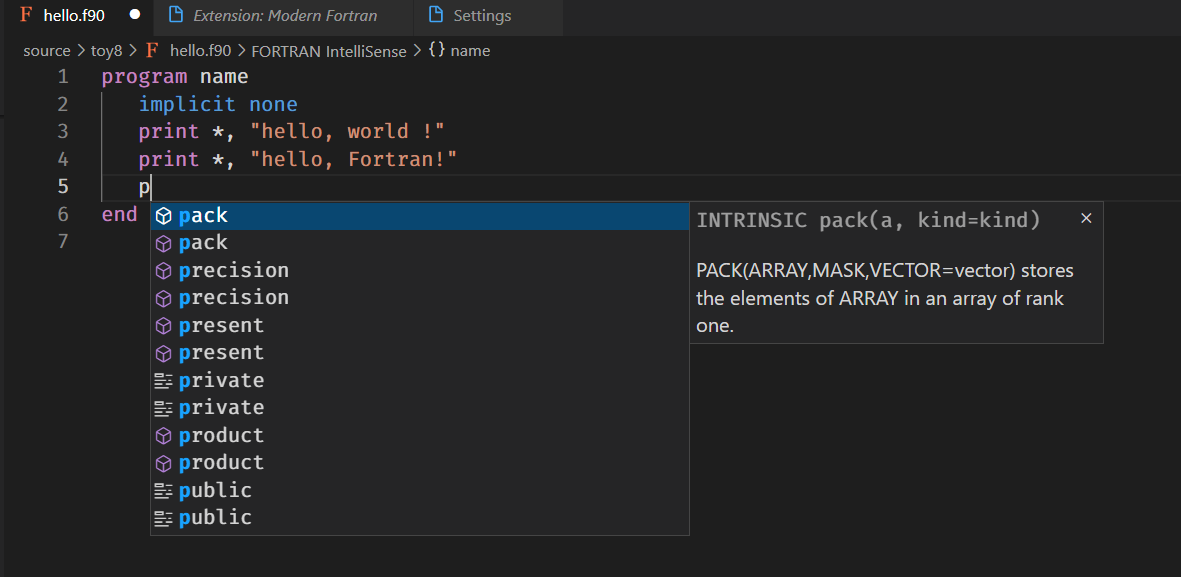
Task: Click the cube icon next to present suggestion
Action: [x=163, y=325]
